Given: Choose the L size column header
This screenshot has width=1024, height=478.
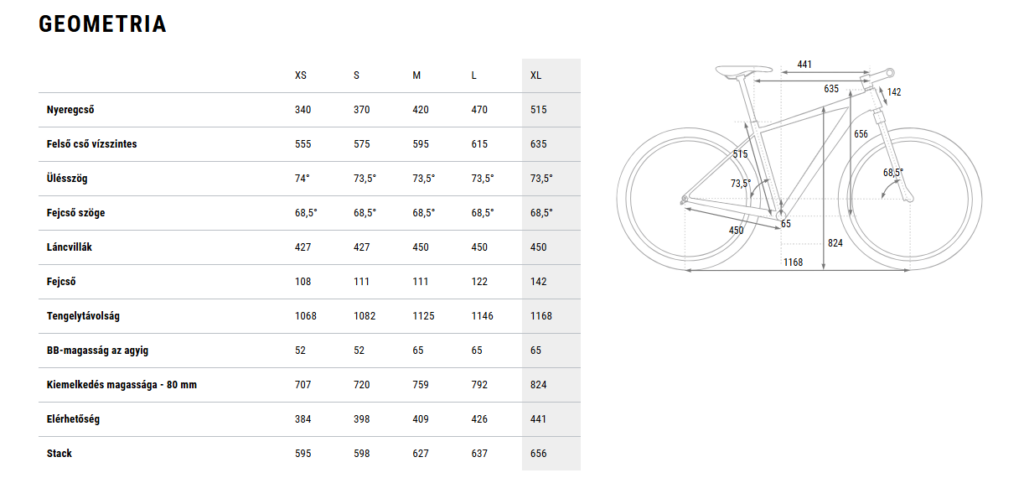Looking at the screenshot, I should coord(474,76).
